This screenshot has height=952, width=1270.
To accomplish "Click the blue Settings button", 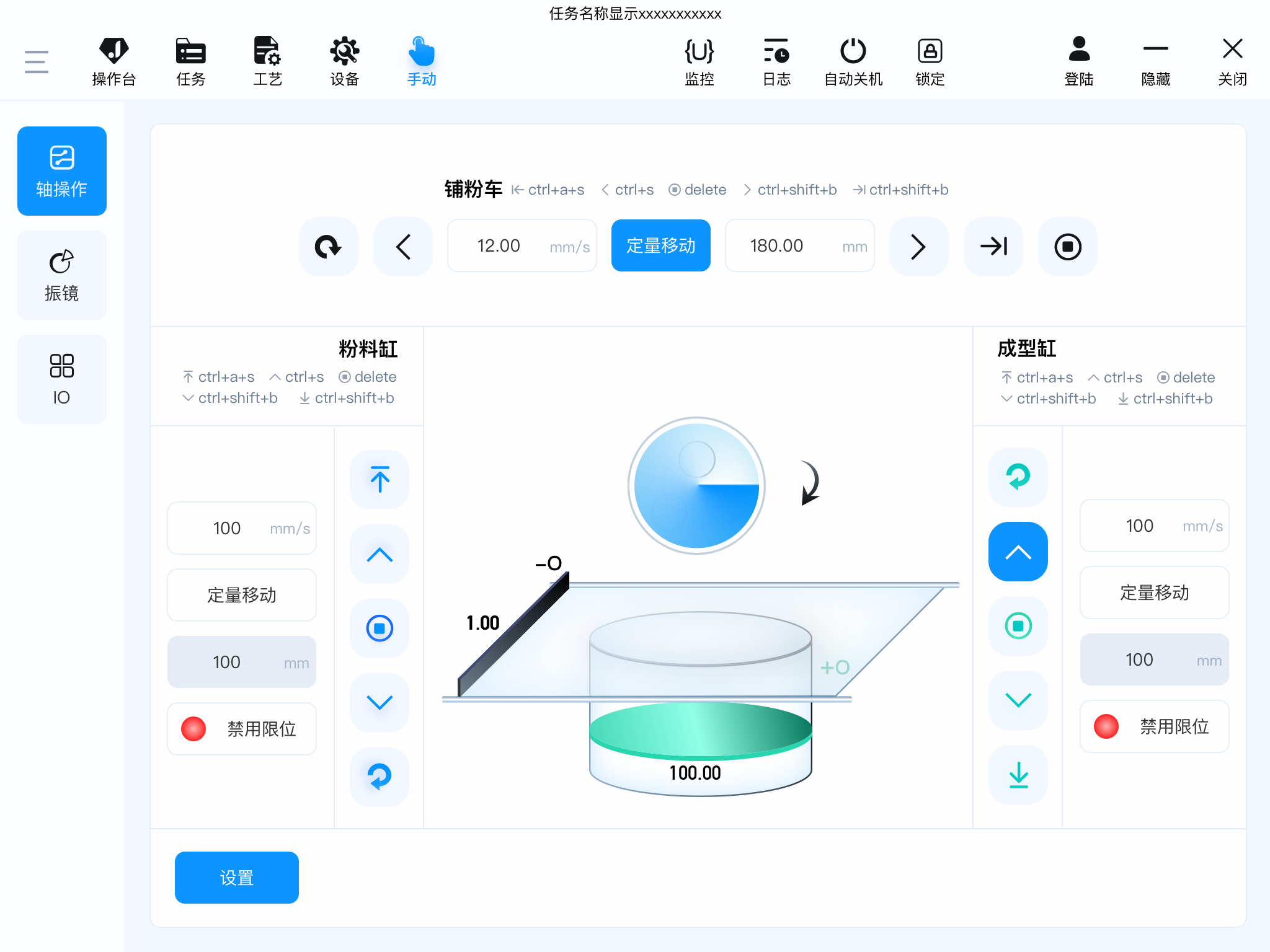I will pyautogui.click(x=236, y=877).
